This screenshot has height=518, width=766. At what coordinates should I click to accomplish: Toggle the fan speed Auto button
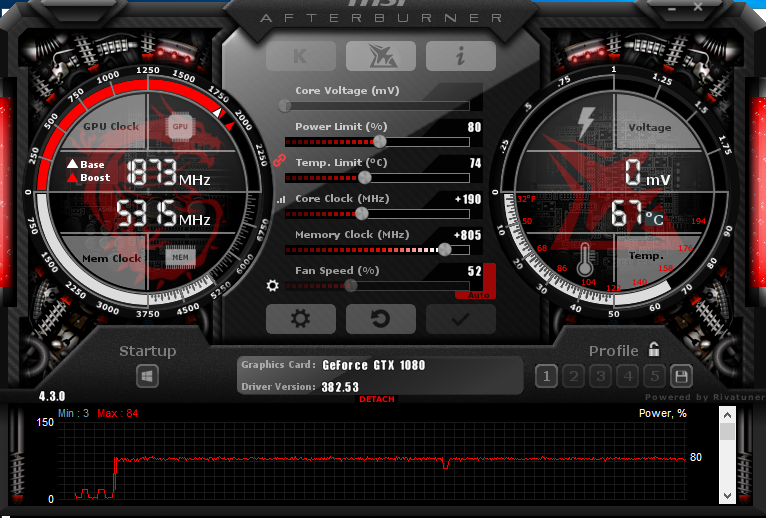point(478,295)
